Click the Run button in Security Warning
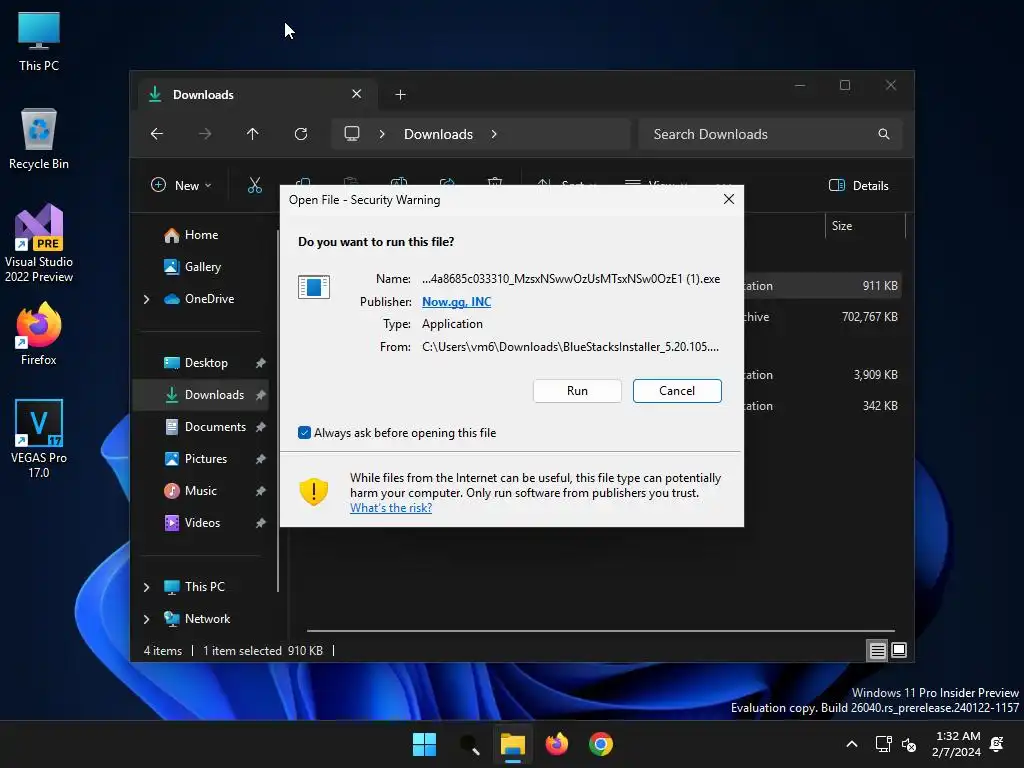The image size is (1024, 768). click(x=577, y=391)
